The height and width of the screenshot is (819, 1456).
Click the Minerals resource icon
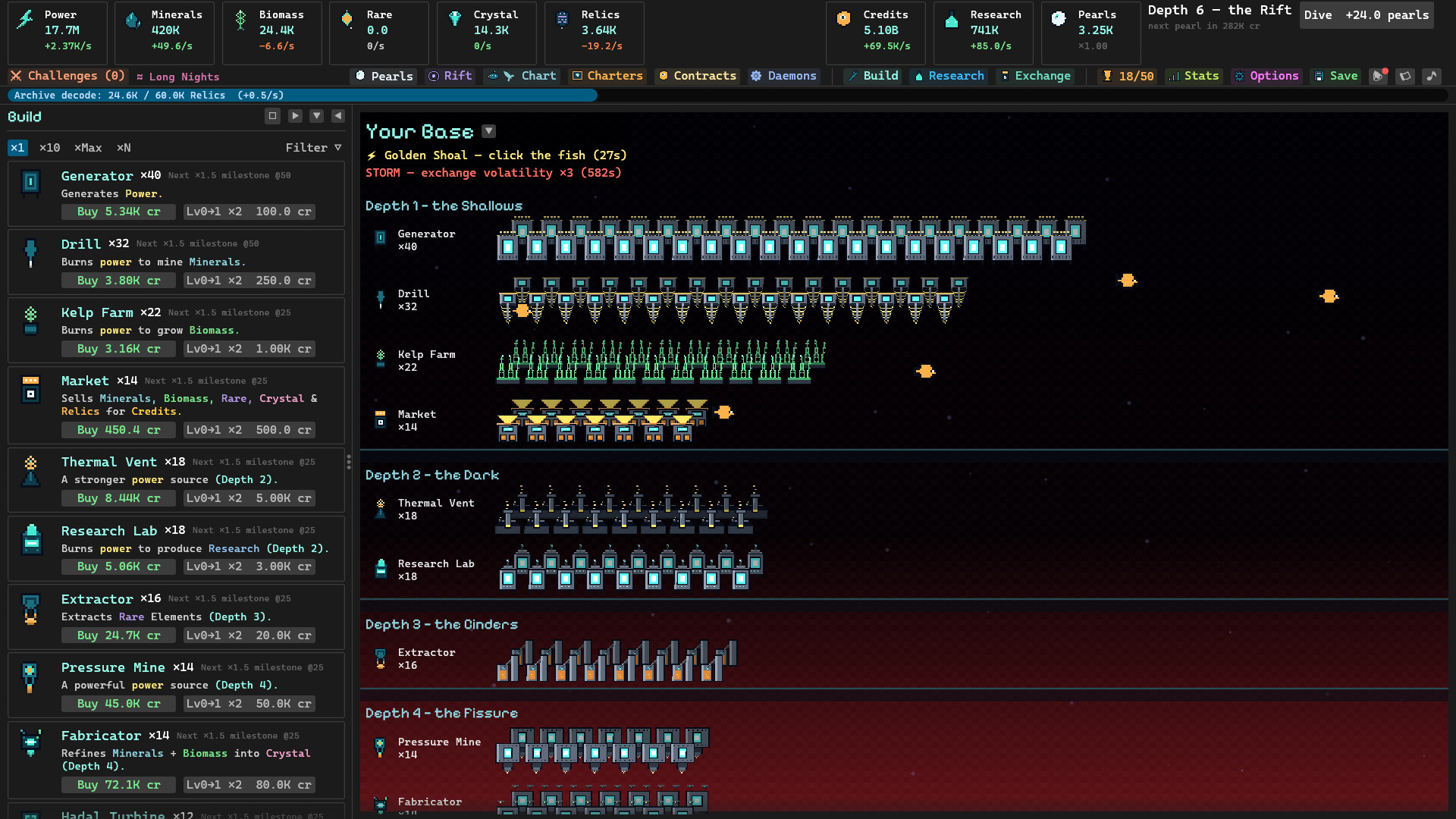(133, 20)
